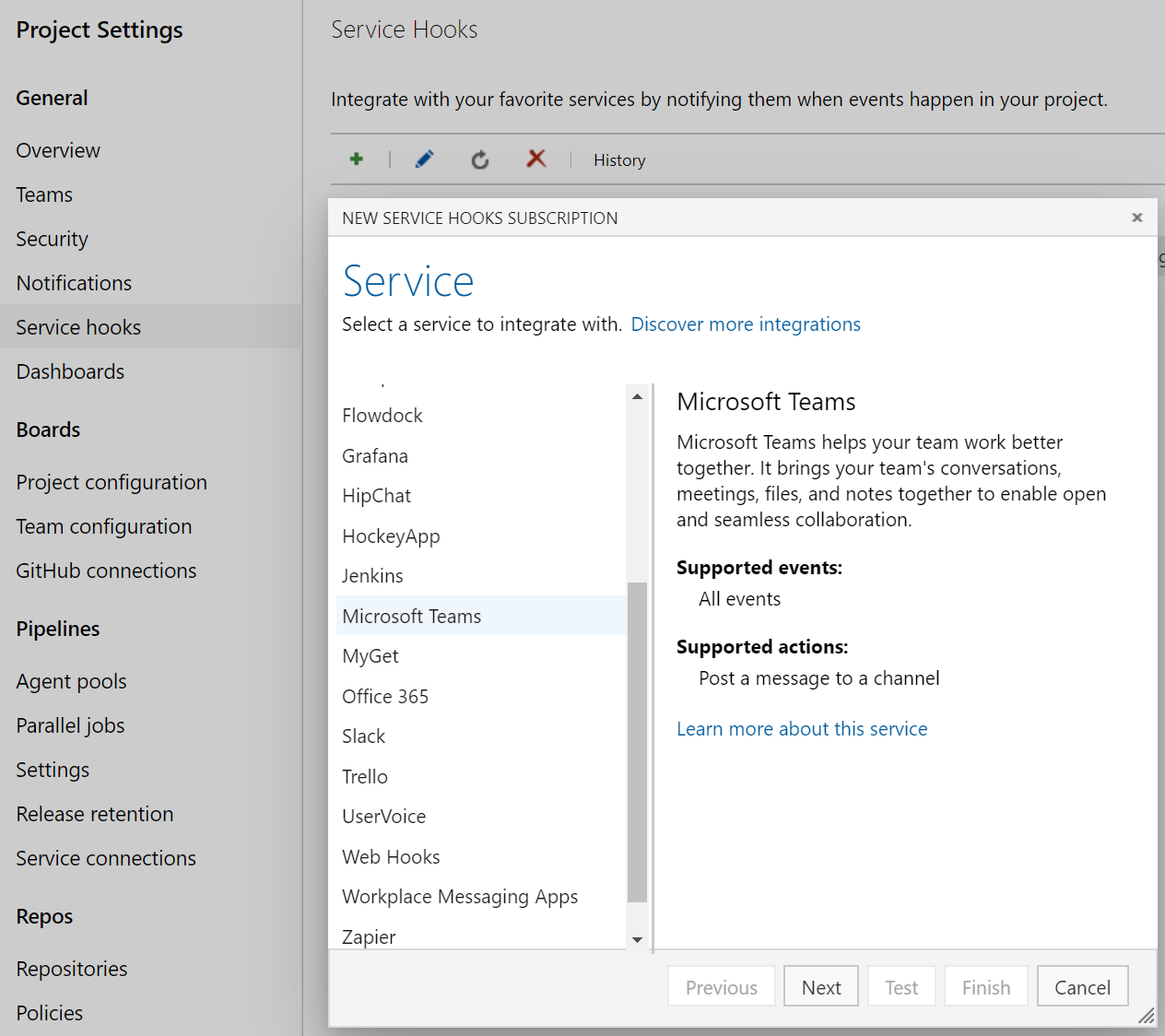Choose the Zapier service
The image size is (1165, 1036).
tap(368, 936)
